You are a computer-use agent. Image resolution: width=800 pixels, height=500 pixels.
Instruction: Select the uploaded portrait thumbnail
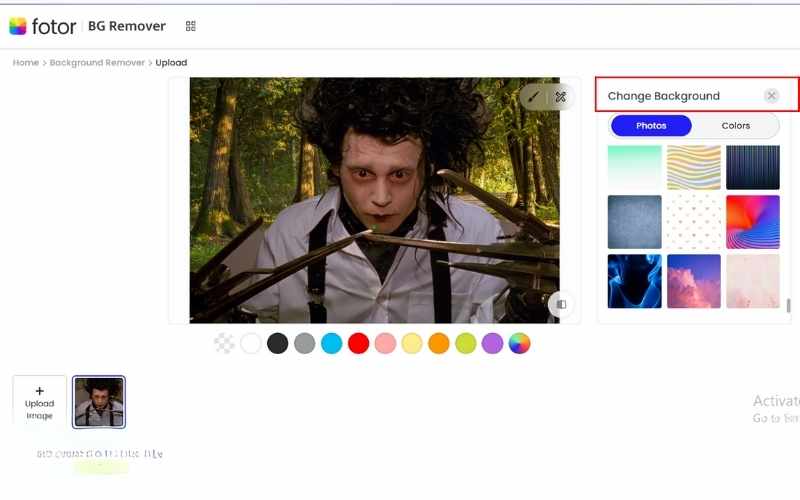click(x=98, y=402)
